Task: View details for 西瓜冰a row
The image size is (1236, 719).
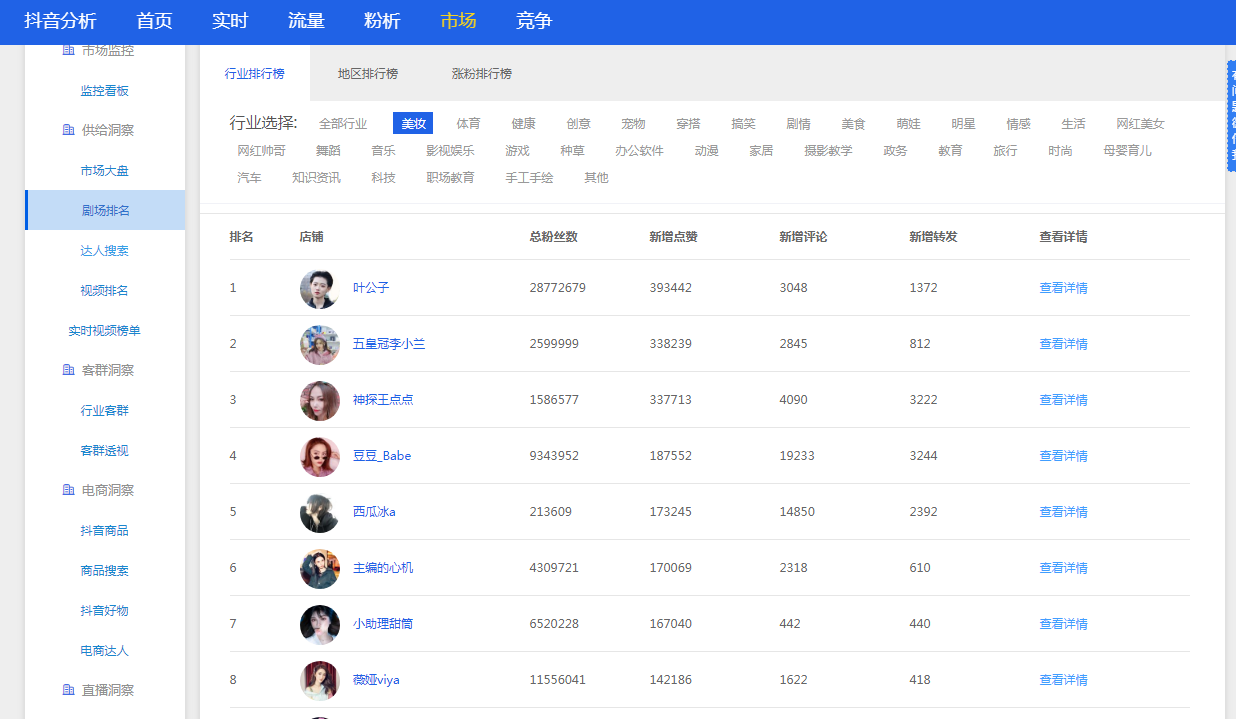Action: pyautogui.click(x=1063, y=512)
